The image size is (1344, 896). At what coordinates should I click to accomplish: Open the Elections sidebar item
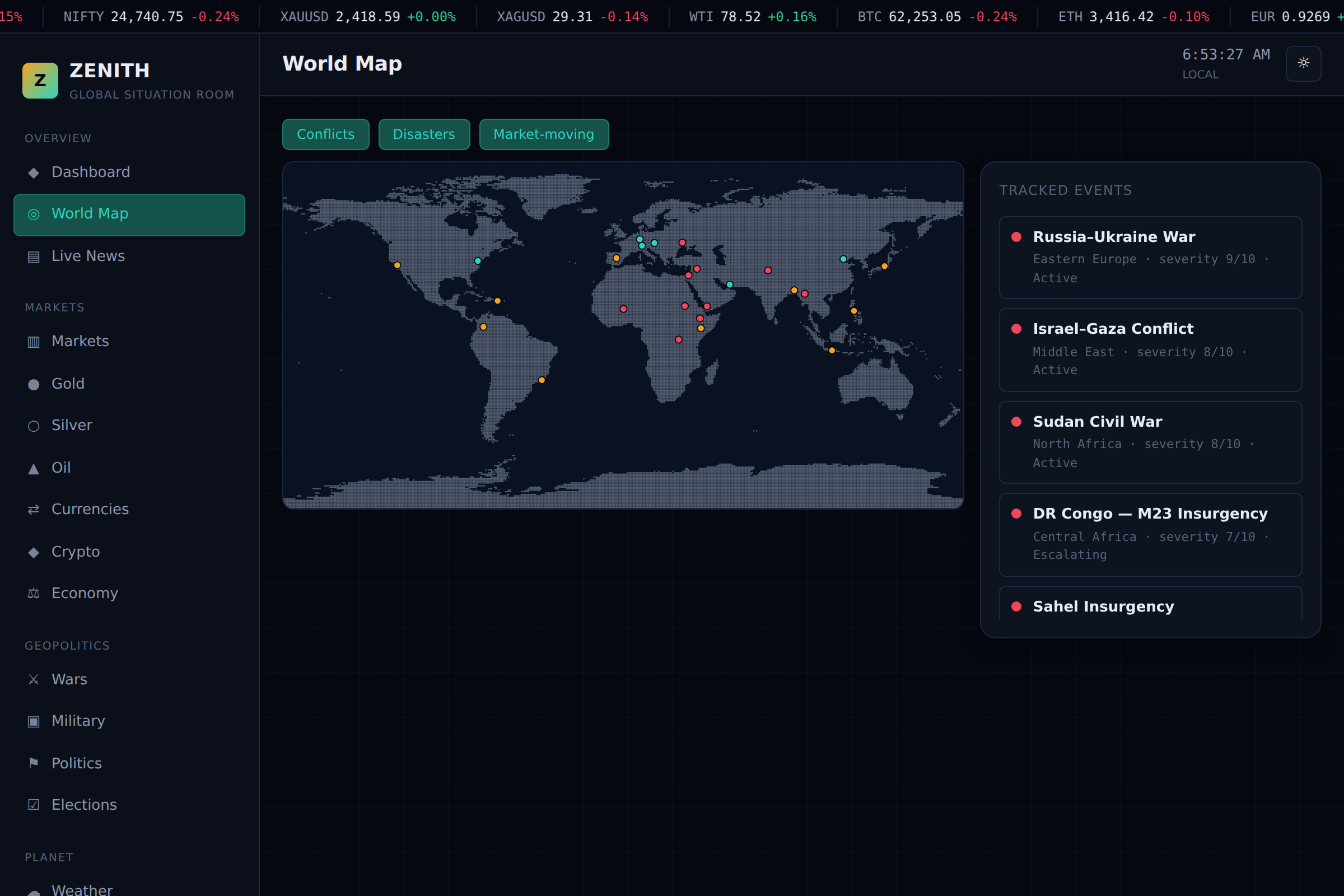[x=129, y=805]
